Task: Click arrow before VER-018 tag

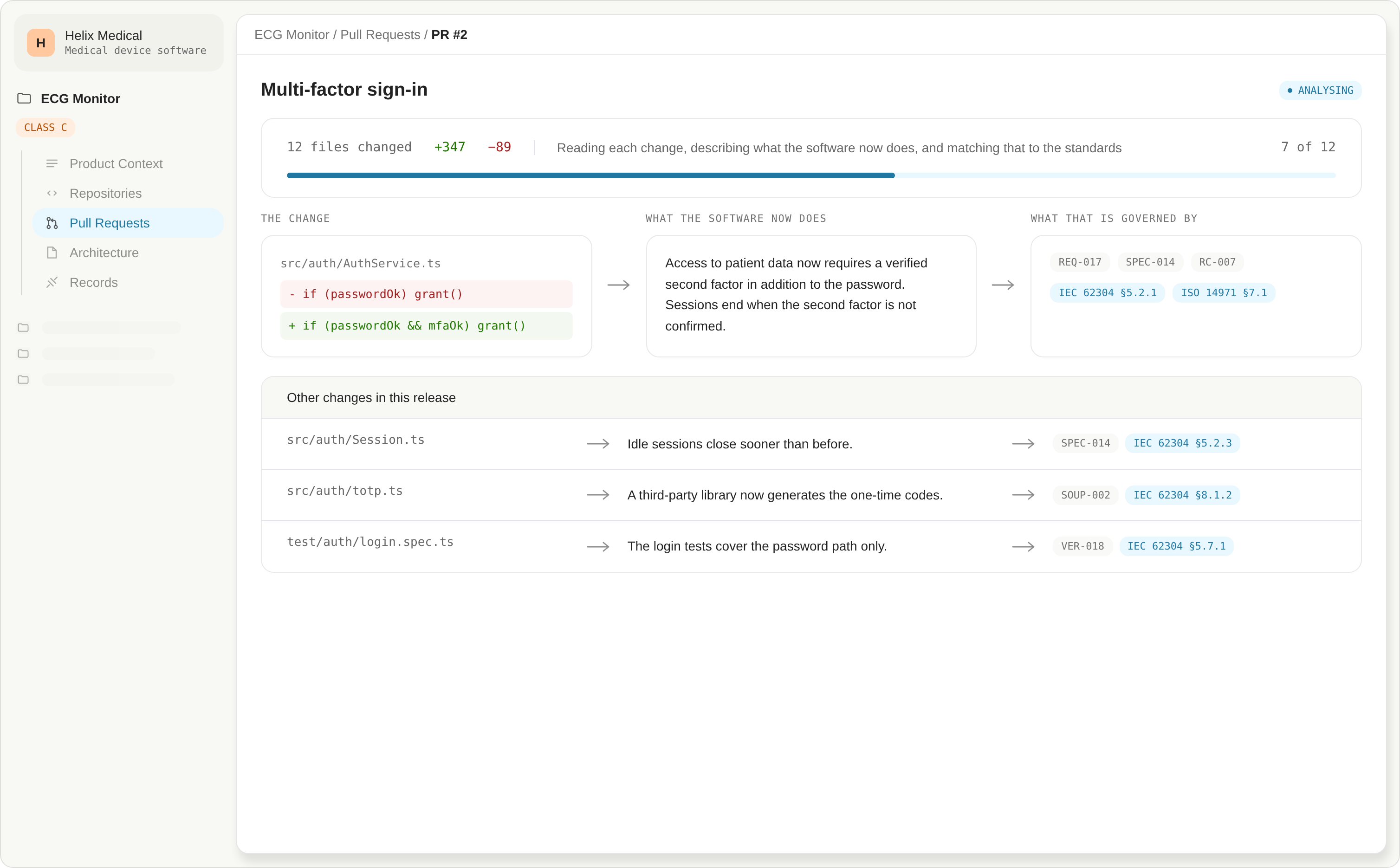Action: click(1023, 546)
